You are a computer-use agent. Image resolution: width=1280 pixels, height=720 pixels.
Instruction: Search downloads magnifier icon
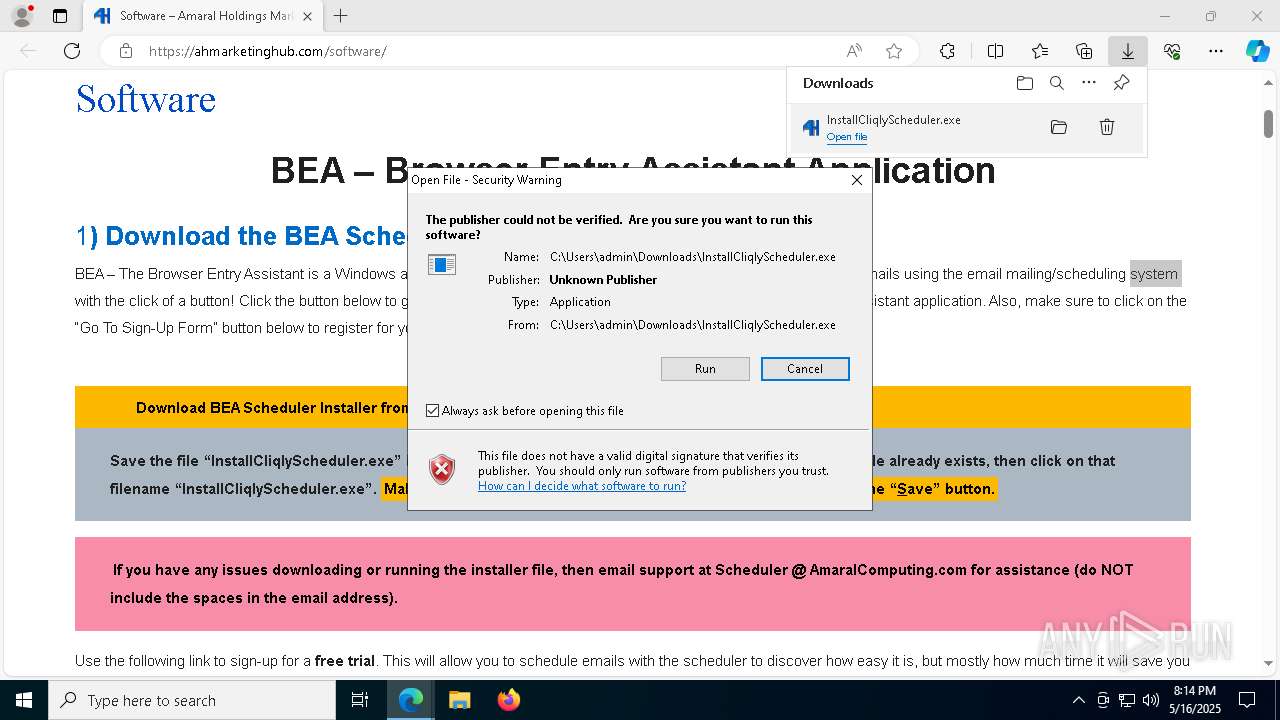pos(1057,83)
